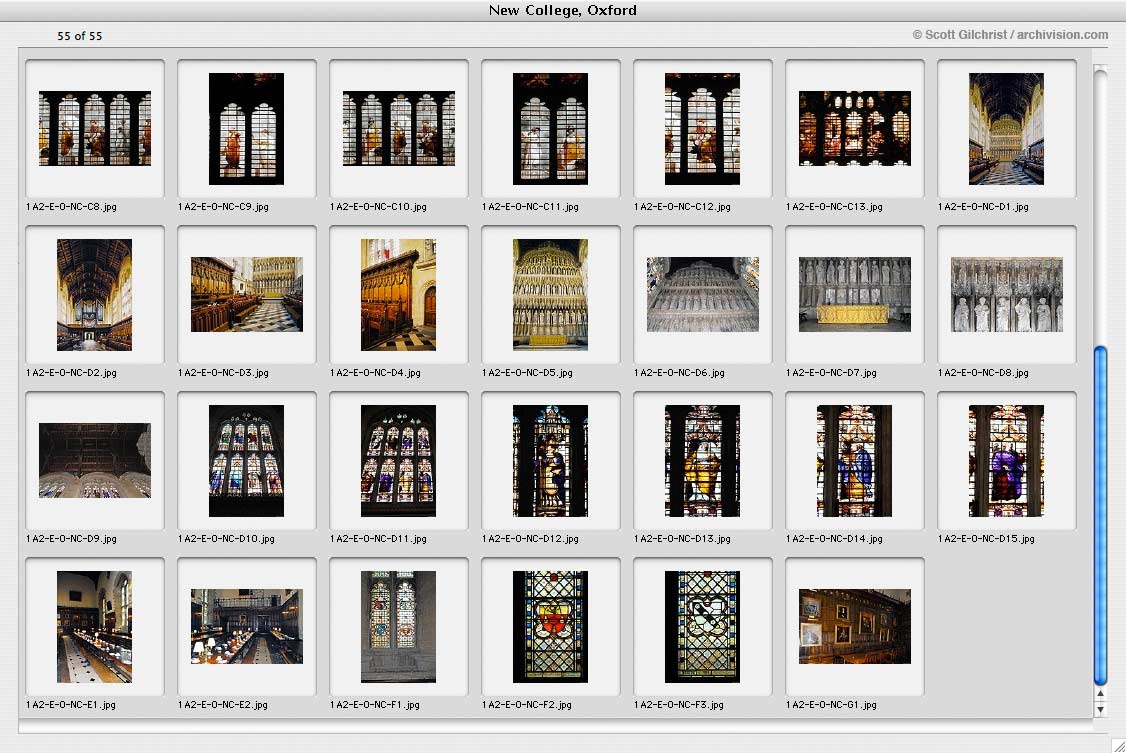Click the scrollbar up arrow
This screenshot has width=1126, height=753.
pos(1100,694)
